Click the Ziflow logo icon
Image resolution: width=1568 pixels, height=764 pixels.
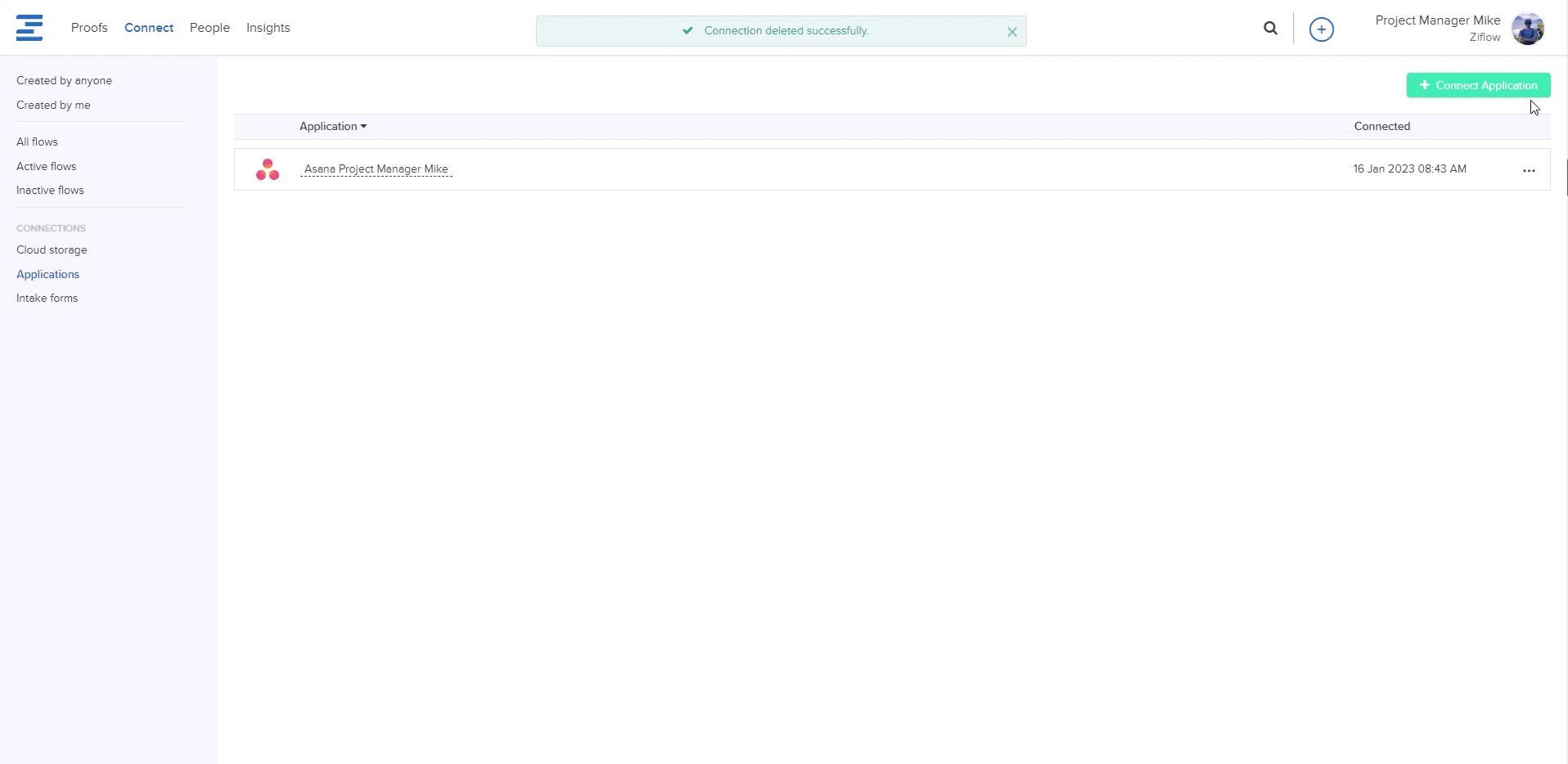click(29, 28)
